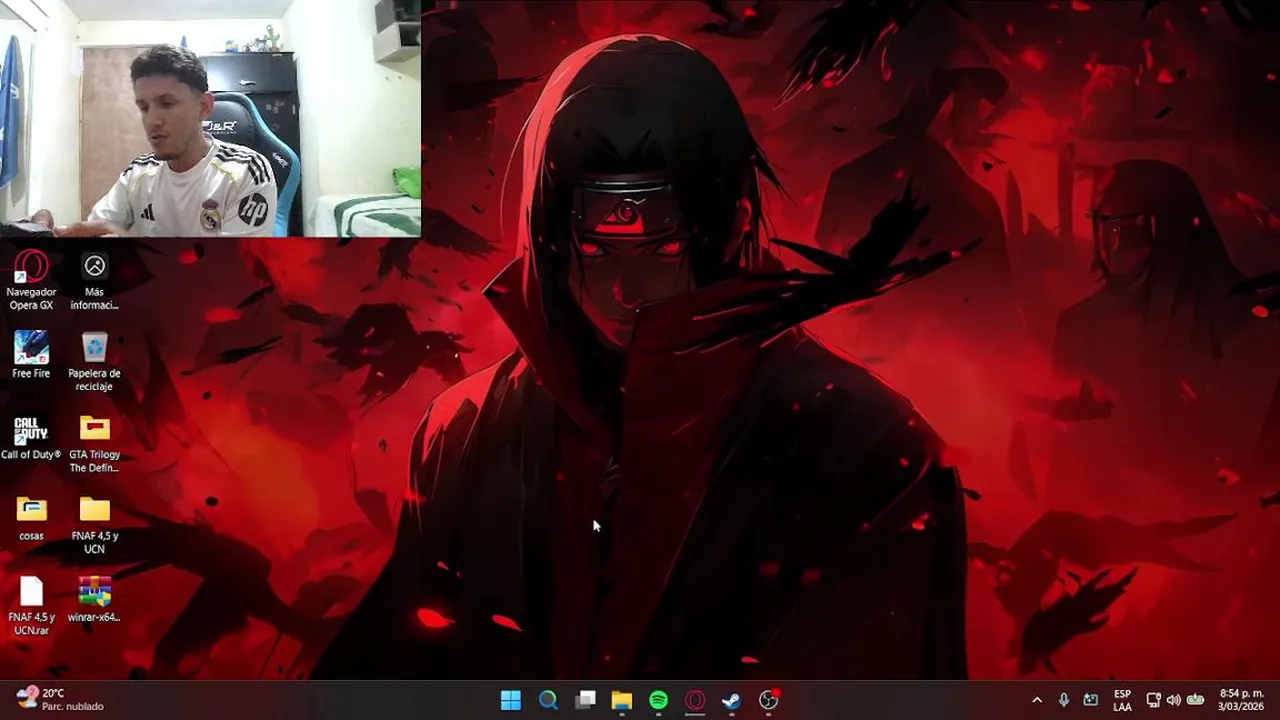The height and width of the screenshot is (720, 1280).
Task: Click the network icon in system tray
Action: pyautogui.click(x=1153, y=700)
